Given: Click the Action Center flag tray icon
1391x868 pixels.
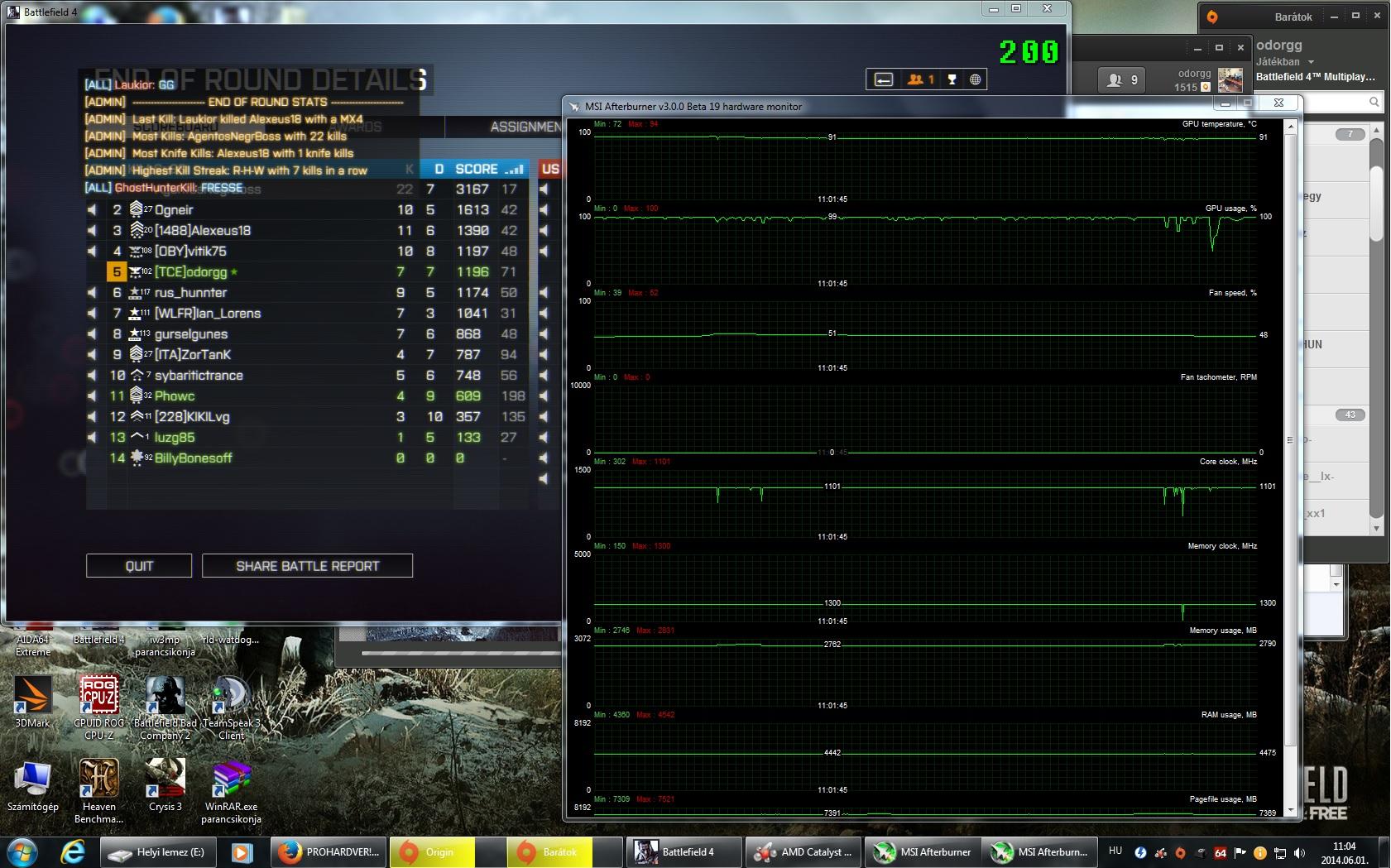Looking at the screenshot, I should tap(1240, 853).
